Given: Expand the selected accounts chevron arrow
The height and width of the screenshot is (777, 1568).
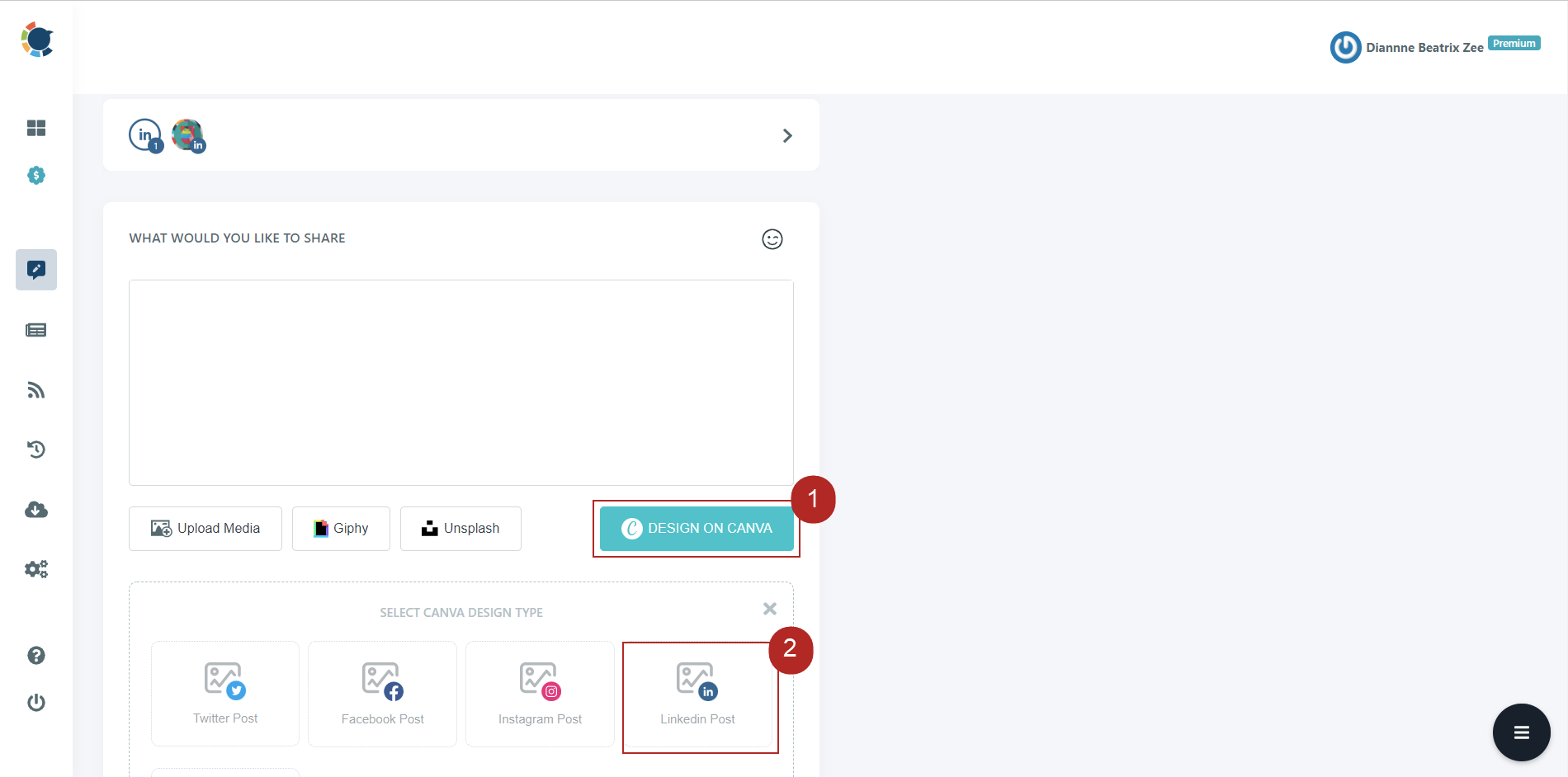Looking at the screenshot, I should [787, 135].
